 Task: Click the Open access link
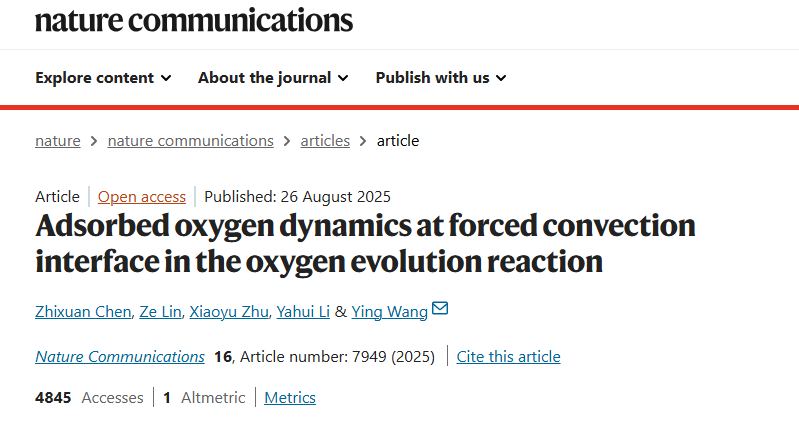(x=141, y=196)
